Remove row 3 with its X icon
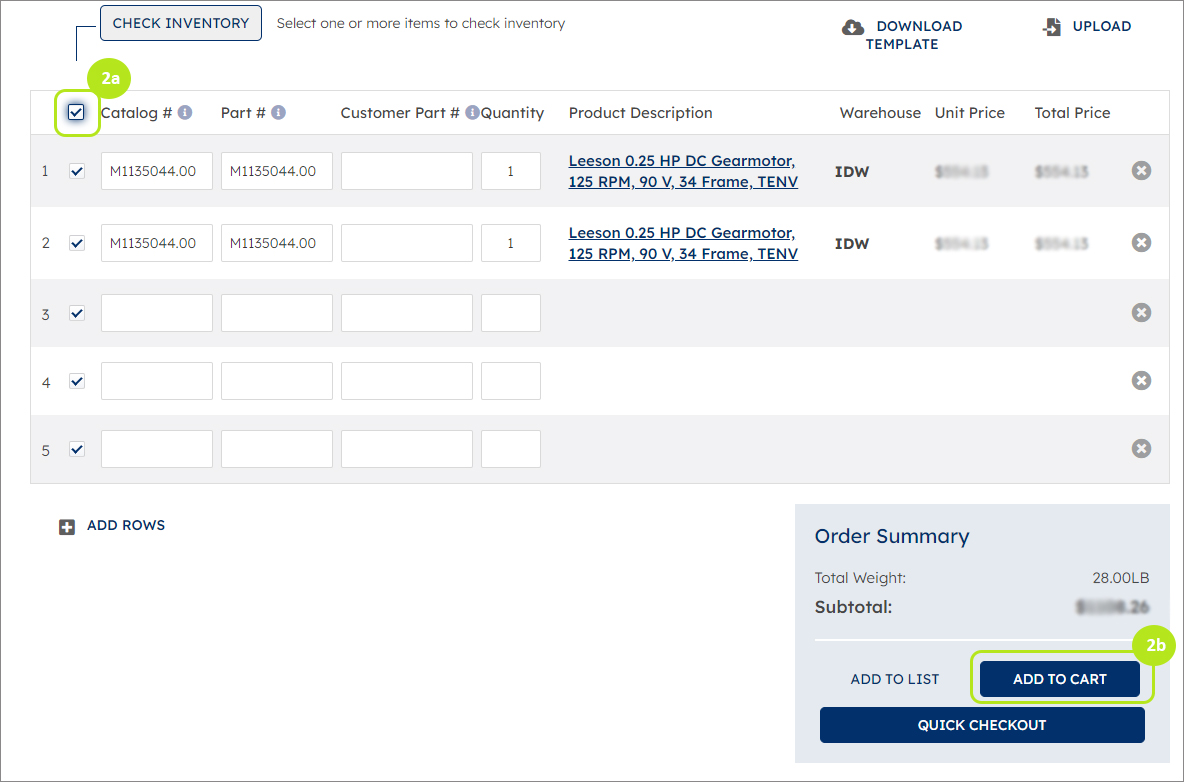1184x782 pixels. [x=1141, y=312]
